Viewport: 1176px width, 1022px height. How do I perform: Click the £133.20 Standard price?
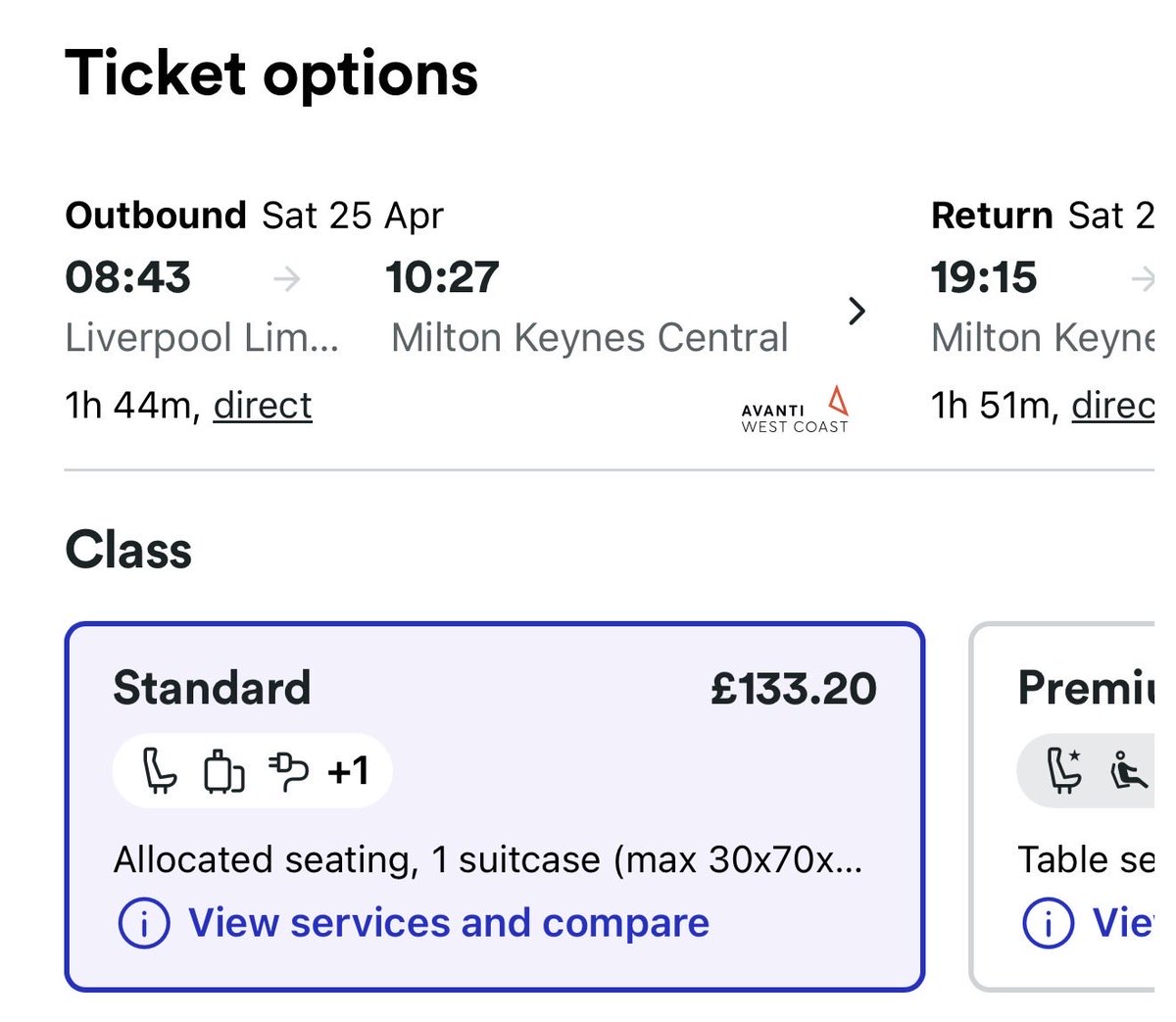tap(793, 688)
